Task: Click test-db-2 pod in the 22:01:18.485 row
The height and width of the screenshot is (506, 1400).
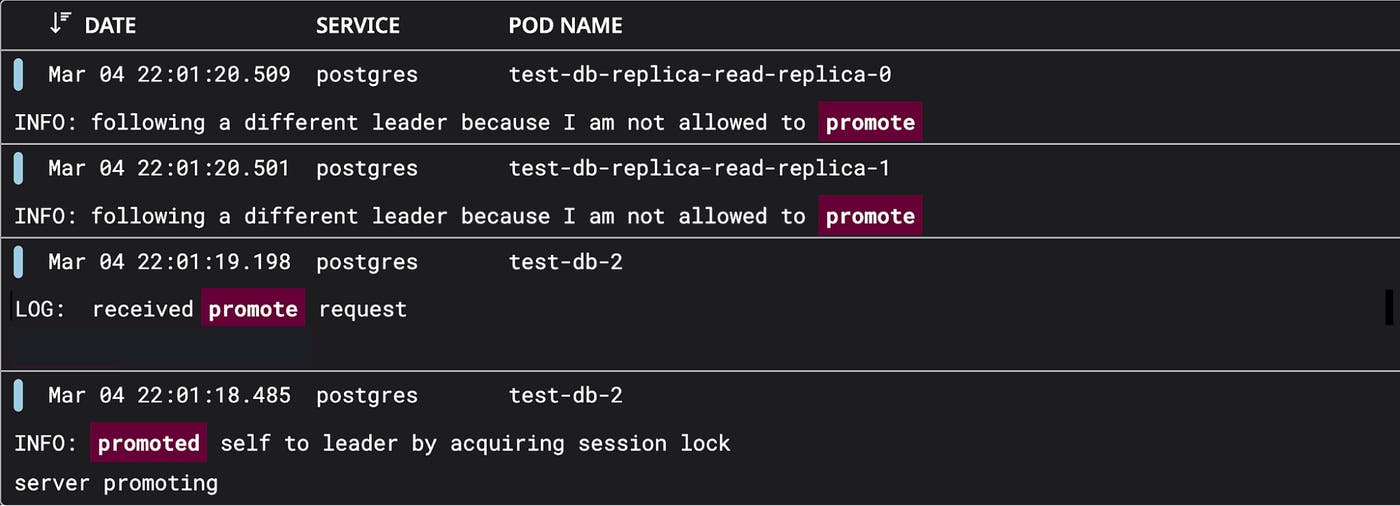Action: point(566,396)
